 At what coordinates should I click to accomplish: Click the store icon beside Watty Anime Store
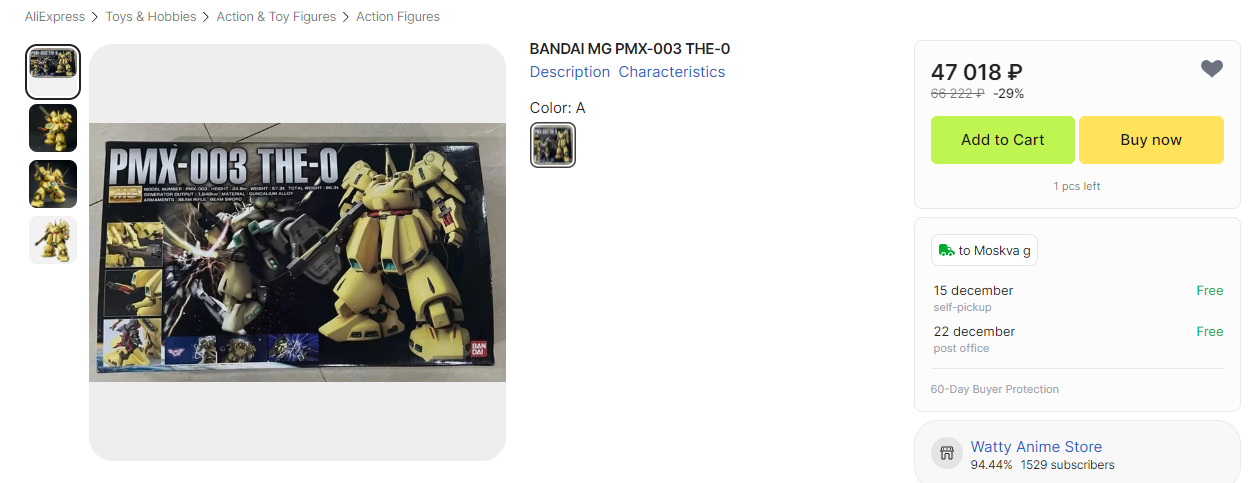(947, 453)
